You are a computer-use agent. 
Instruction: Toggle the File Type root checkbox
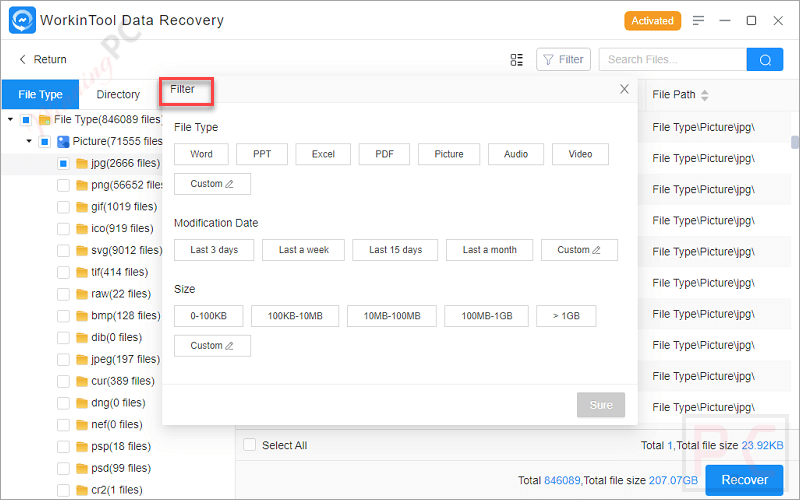(x=26, y=120)
